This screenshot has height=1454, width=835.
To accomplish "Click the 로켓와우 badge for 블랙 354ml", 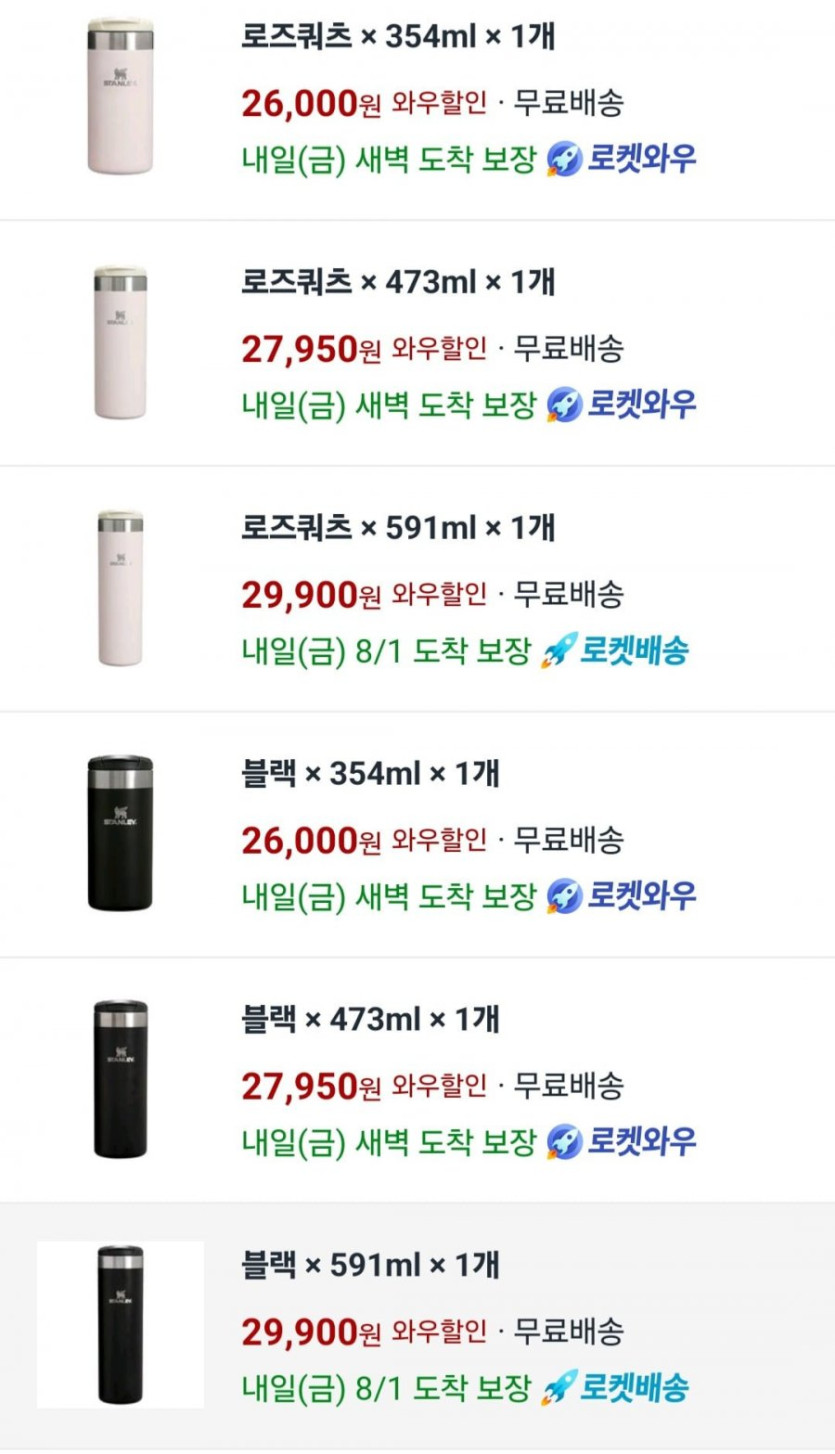I will coord(622,896).
